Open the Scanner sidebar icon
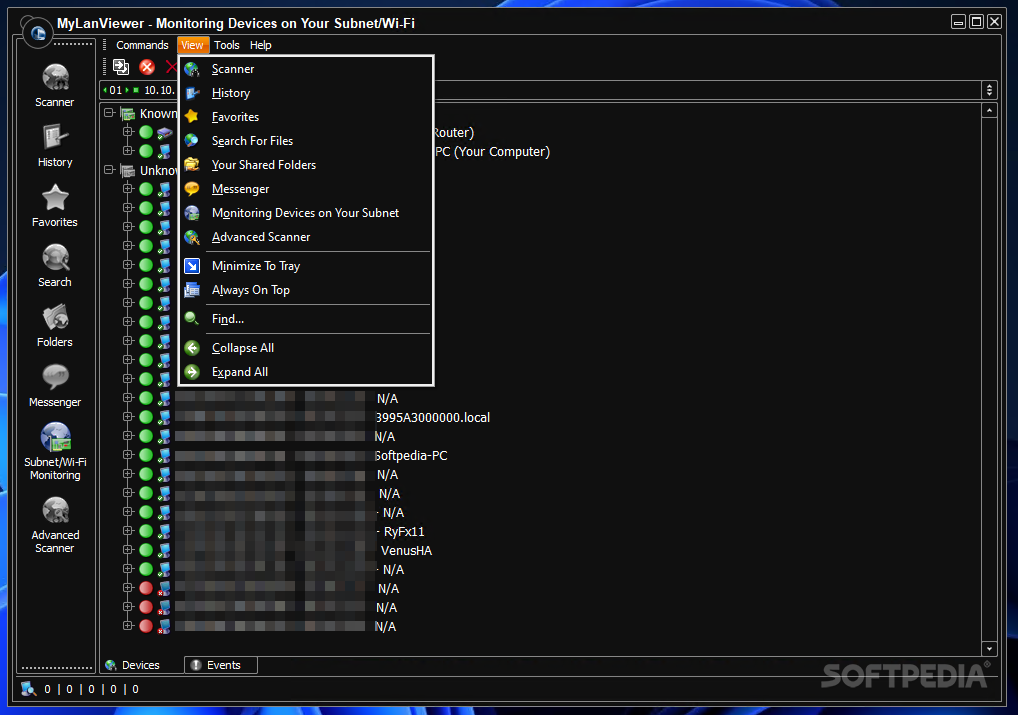1018x715 pixels. [x=55, y=86]
